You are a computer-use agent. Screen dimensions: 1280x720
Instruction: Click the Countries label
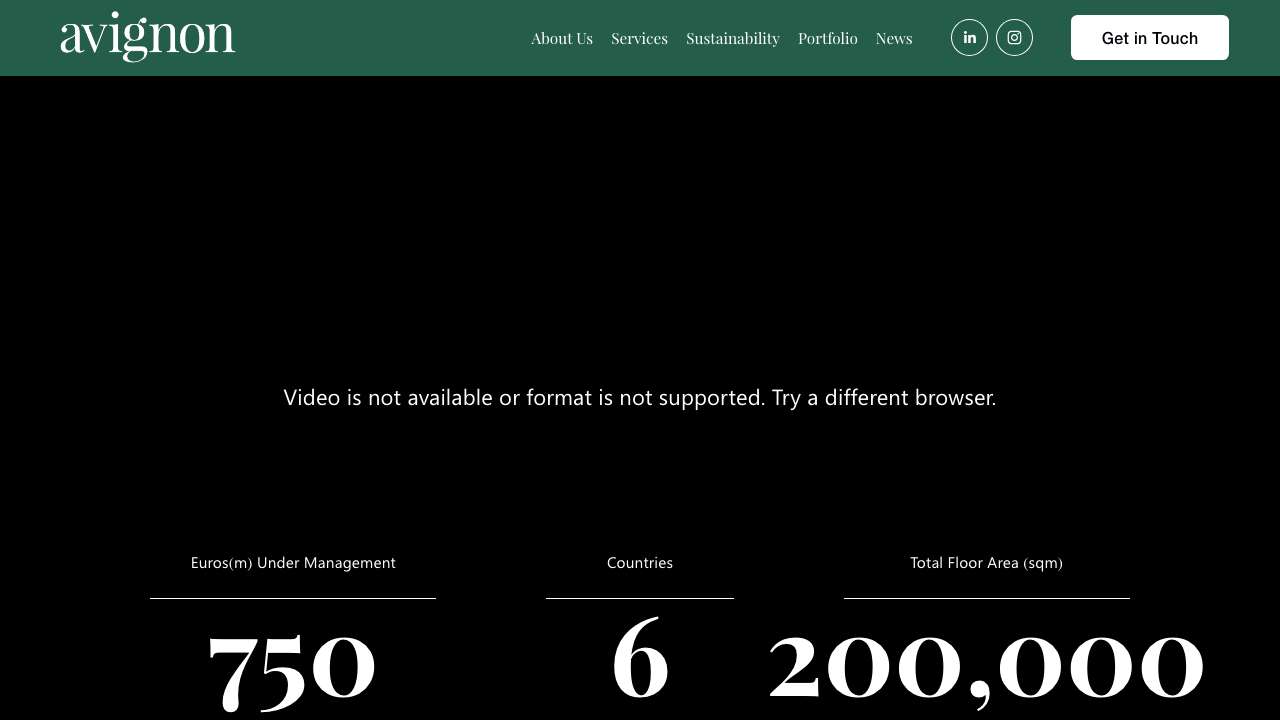pyautogui.click(x=640, y=563)
